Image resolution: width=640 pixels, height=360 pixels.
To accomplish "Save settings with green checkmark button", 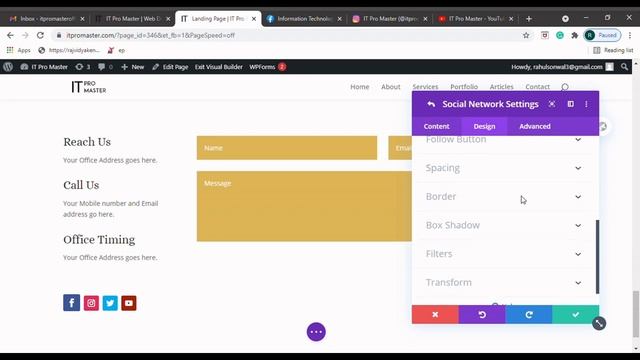I will coord(576,314).
